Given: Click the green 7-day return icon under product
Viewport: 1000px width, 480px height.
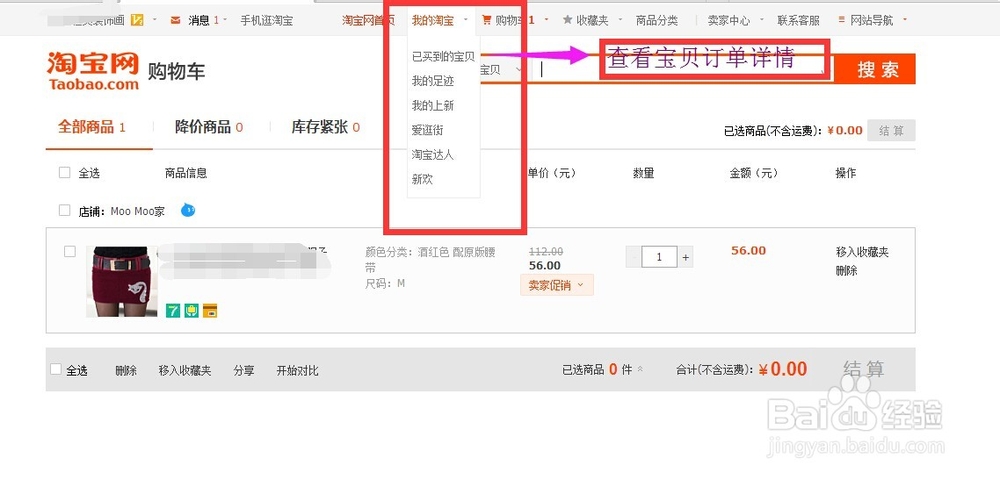Looking at the screenshot, I should tap(172, 310).
